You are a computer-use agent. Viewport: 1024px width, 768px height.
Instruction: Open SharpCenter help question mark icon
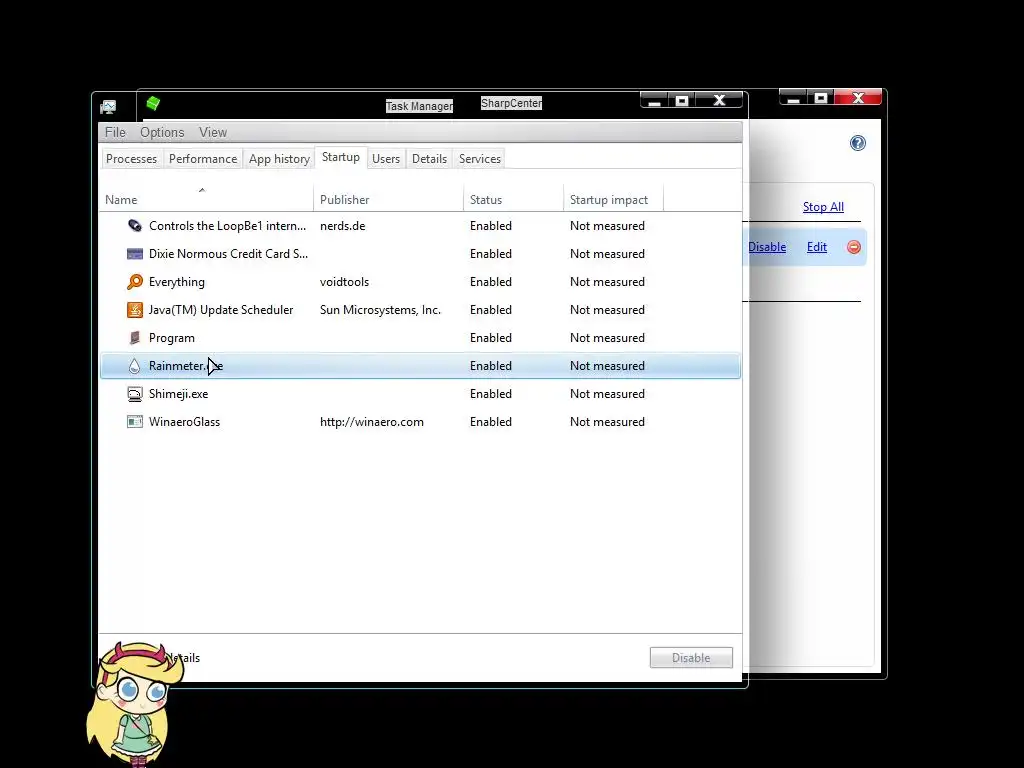[857, 143]
